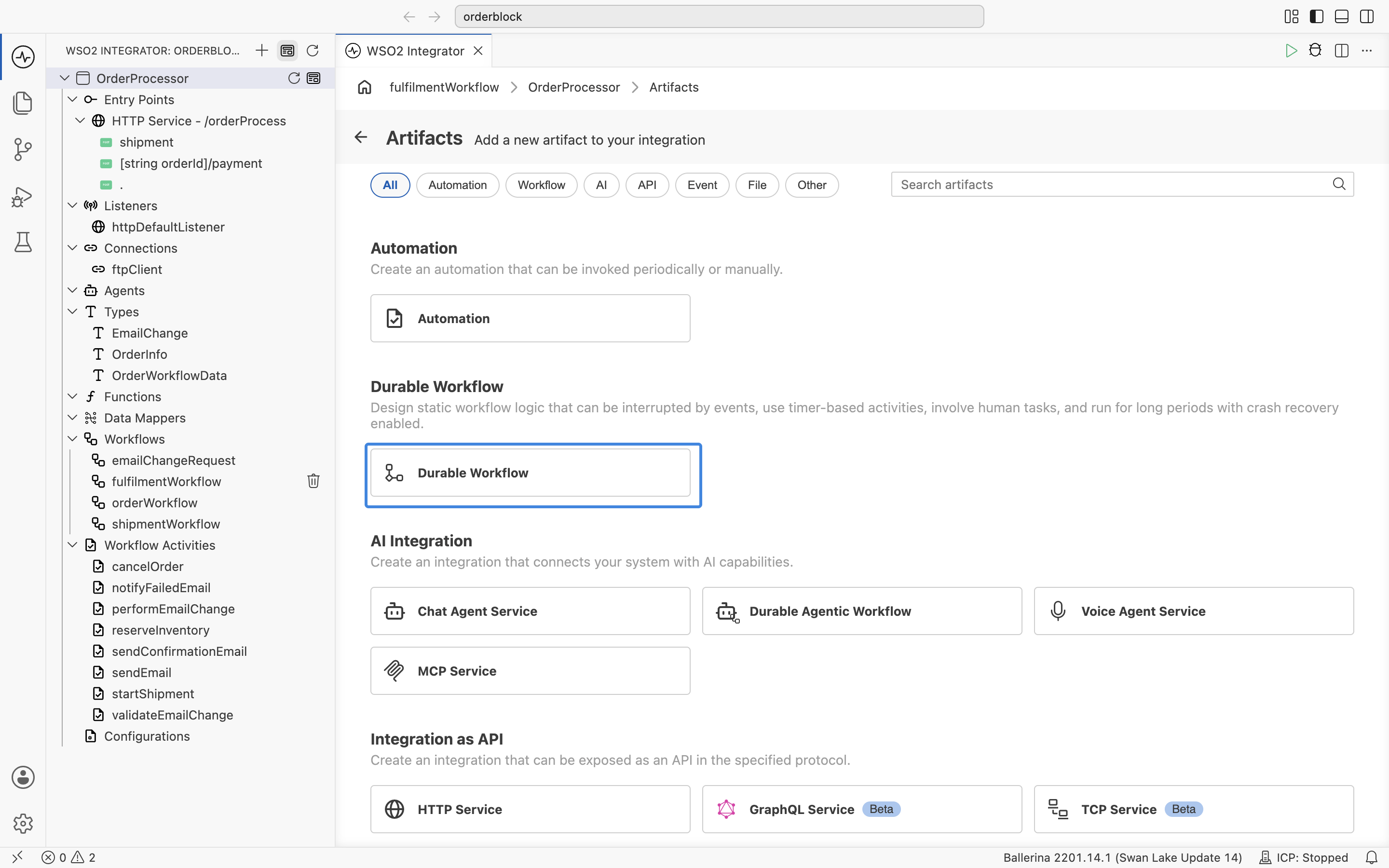Toggle the bottom panel layout icon

[1342, 17]
